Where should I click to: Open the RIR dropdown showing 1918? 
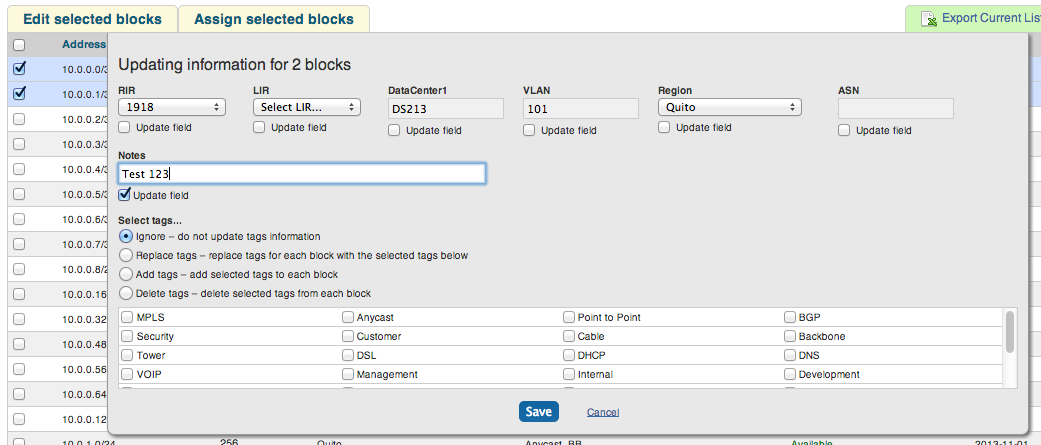[x=171, y=107]
